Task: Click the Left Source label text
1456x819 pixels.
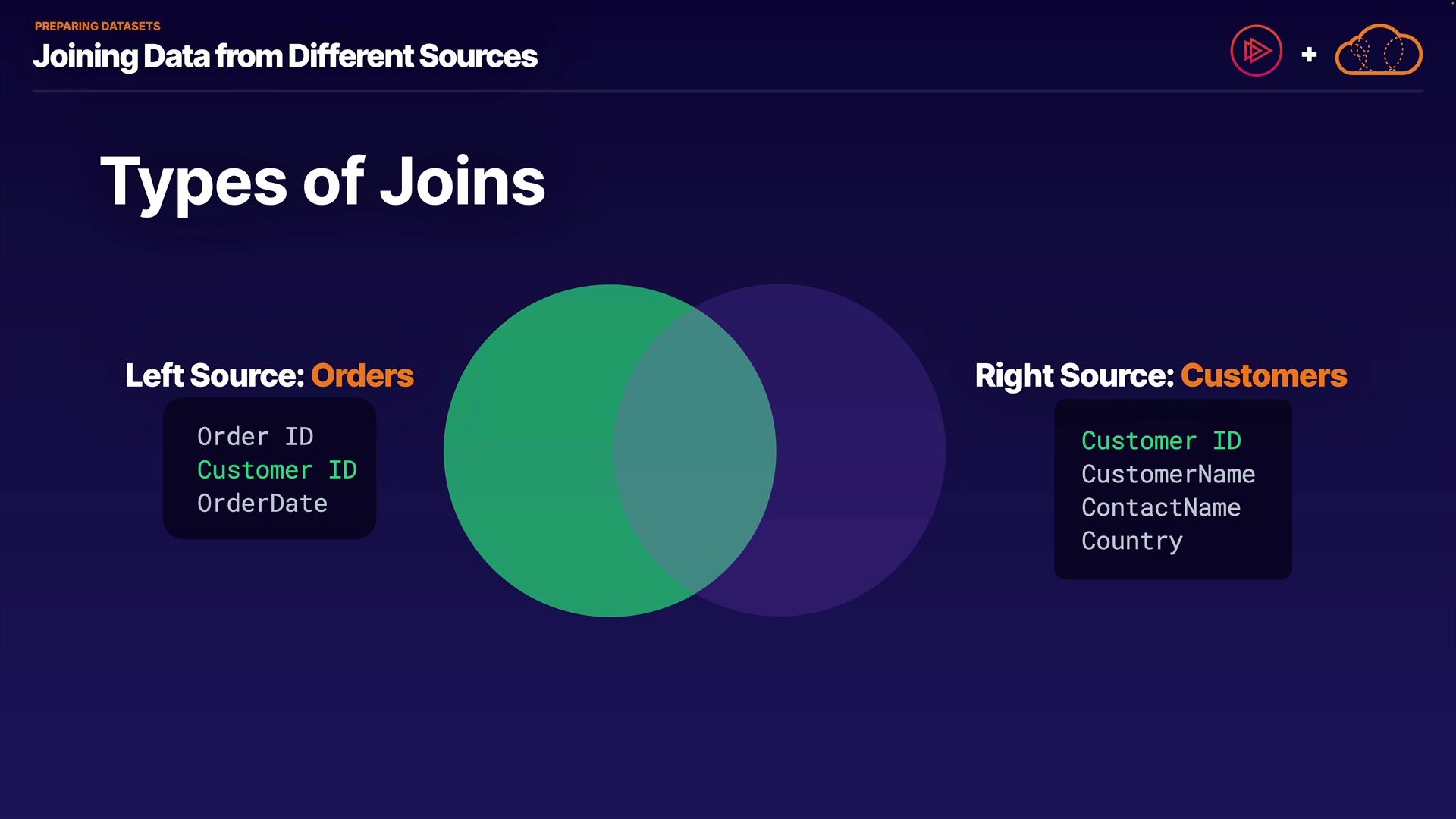Action: point(215,375)
